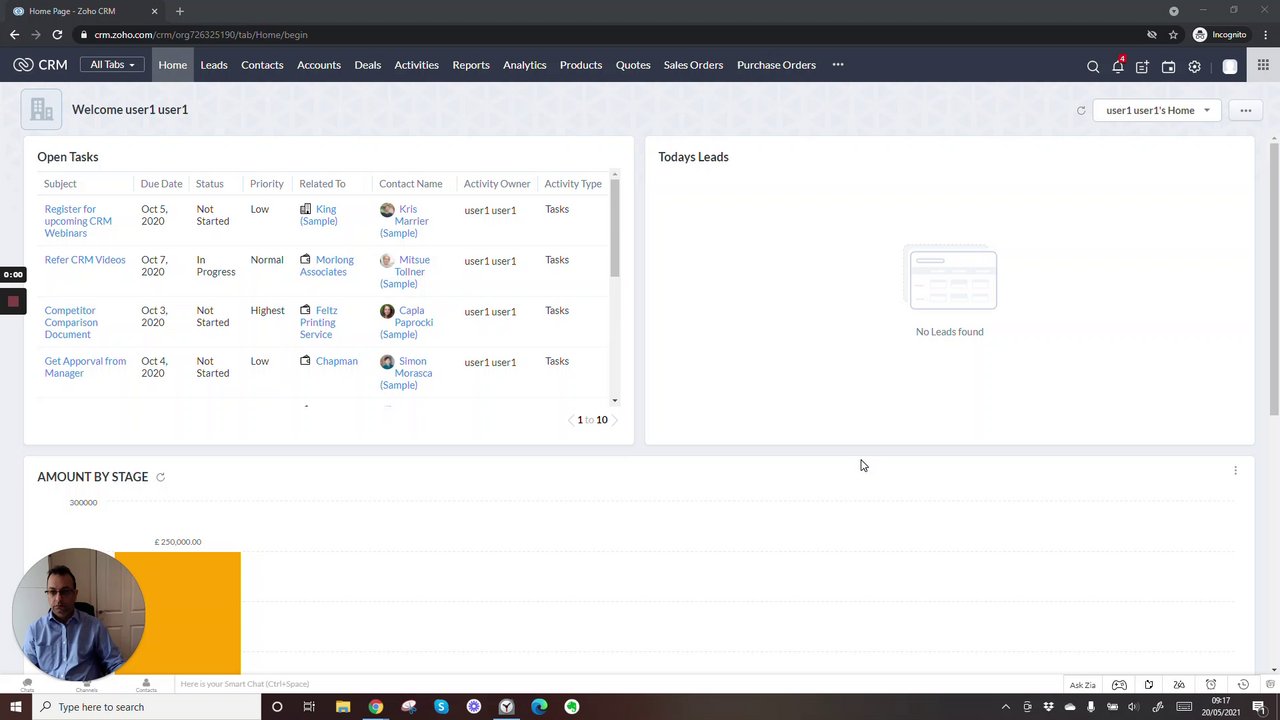Open the Reports module
1280x720 pixels.
471,65
